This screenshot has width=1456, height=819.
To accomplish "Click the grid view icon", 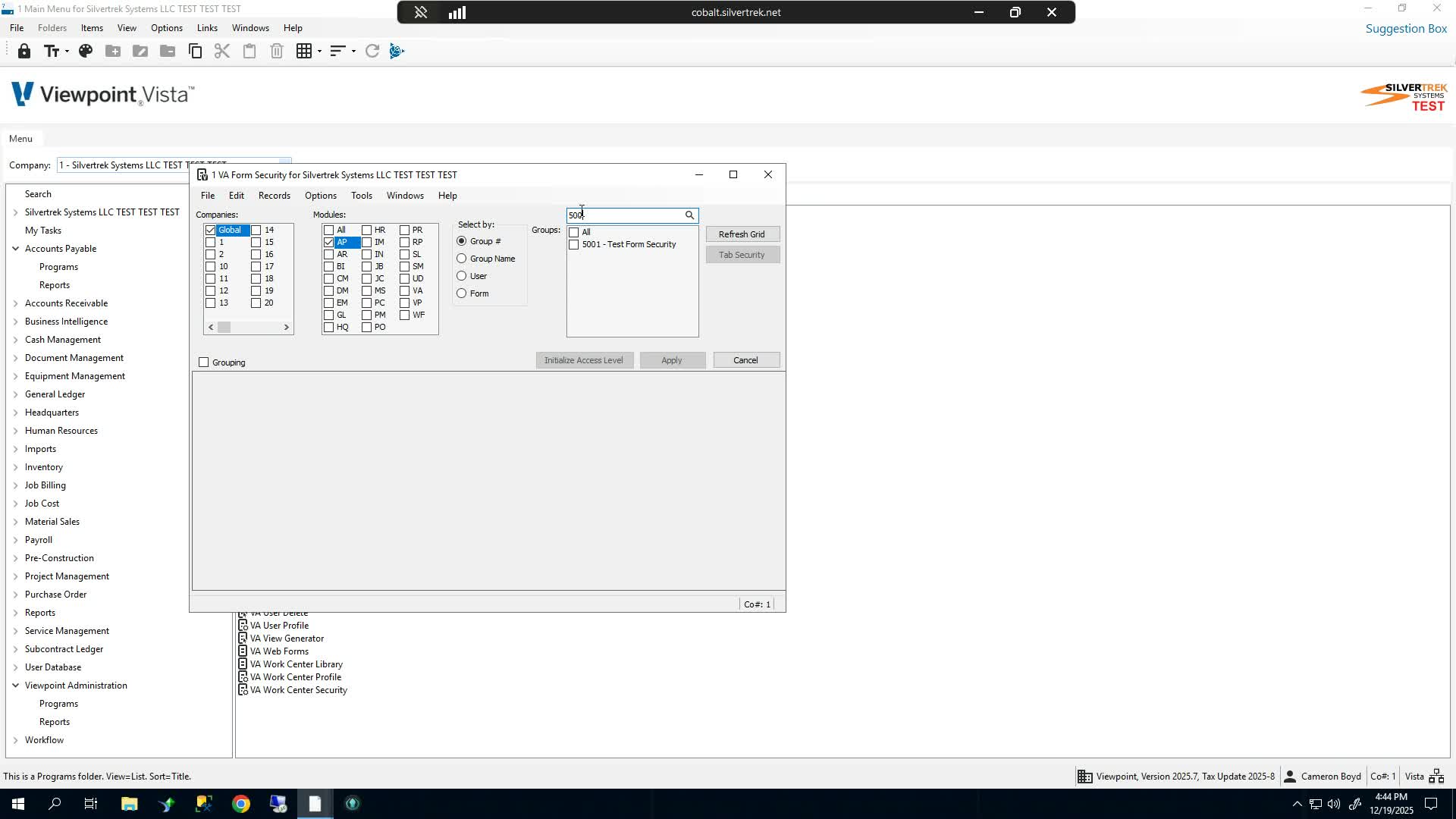I will (x=304, y=51).
